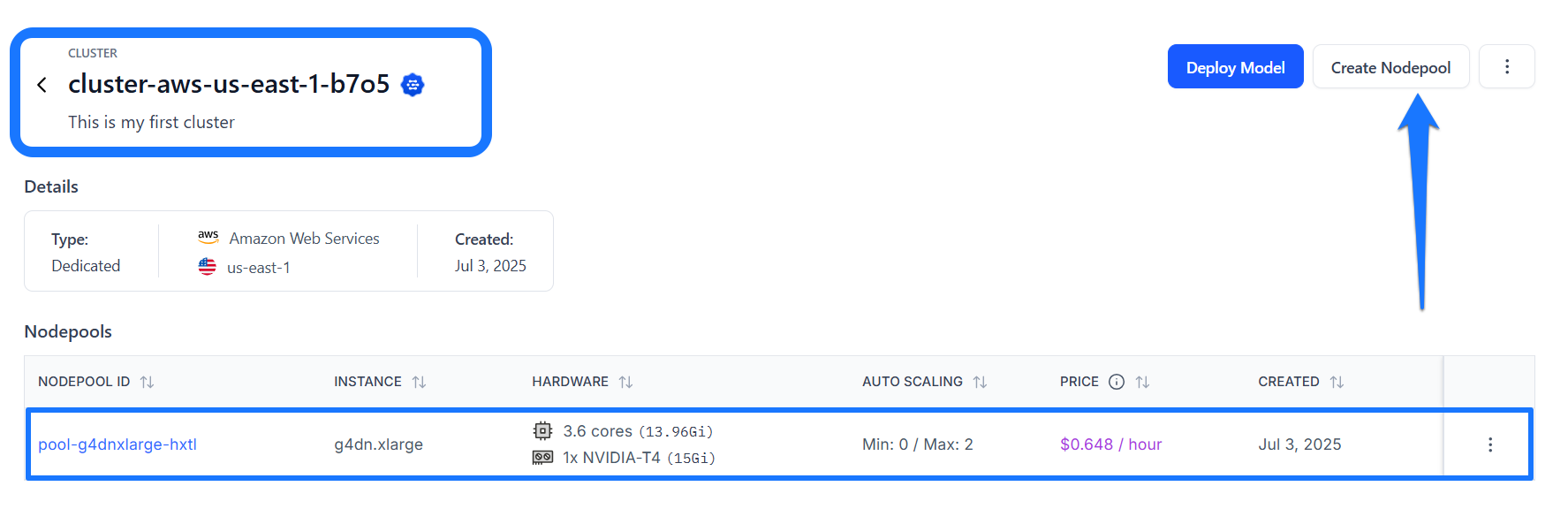Click the Price info circle icon

pyautogui.click(x=1117, y=382)
